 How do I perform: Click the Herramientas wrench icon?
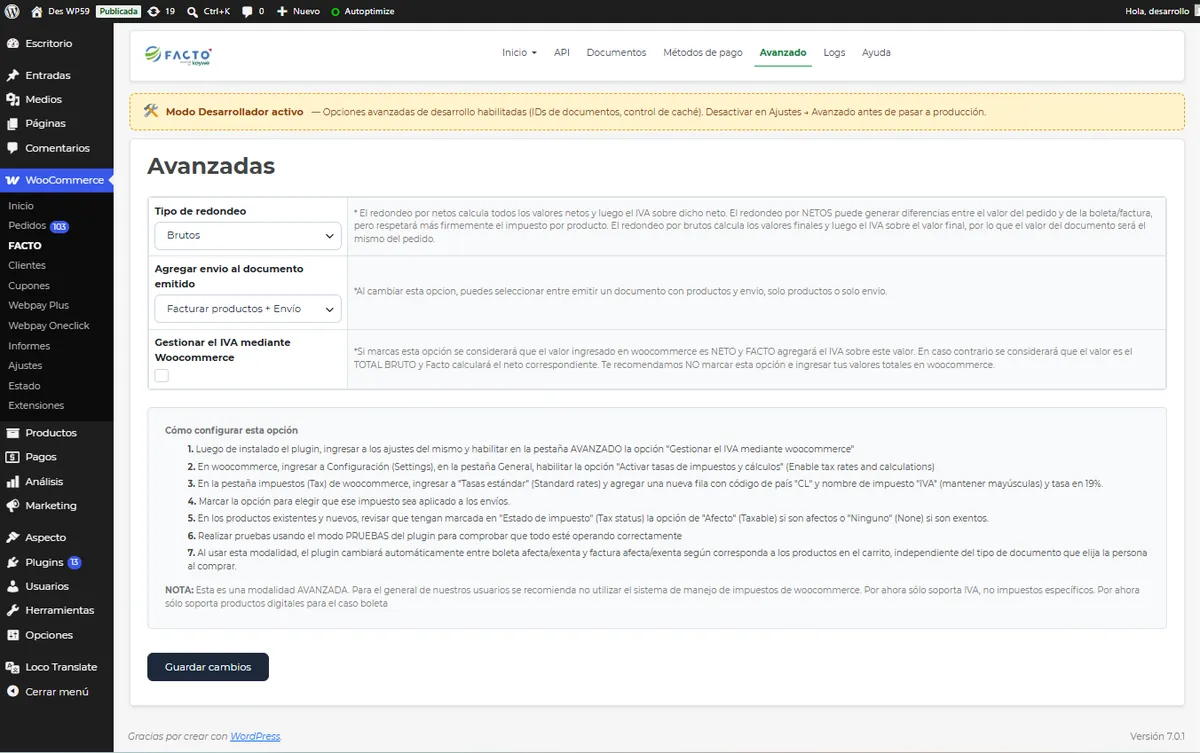click(x=13, y=610)
